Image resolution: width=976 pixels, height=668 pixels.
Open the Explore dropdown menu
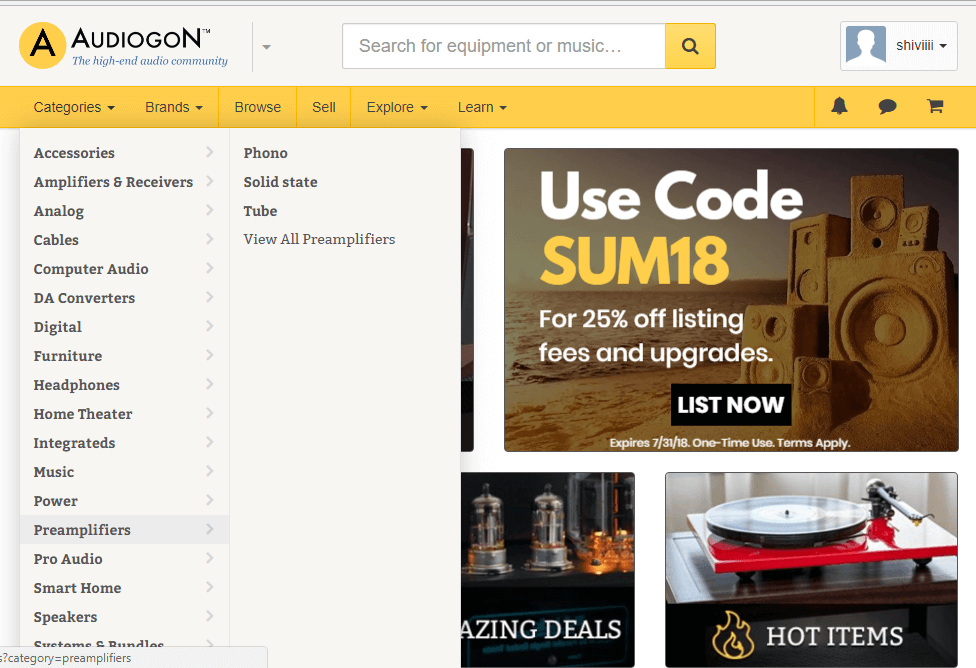pos(396,107)
